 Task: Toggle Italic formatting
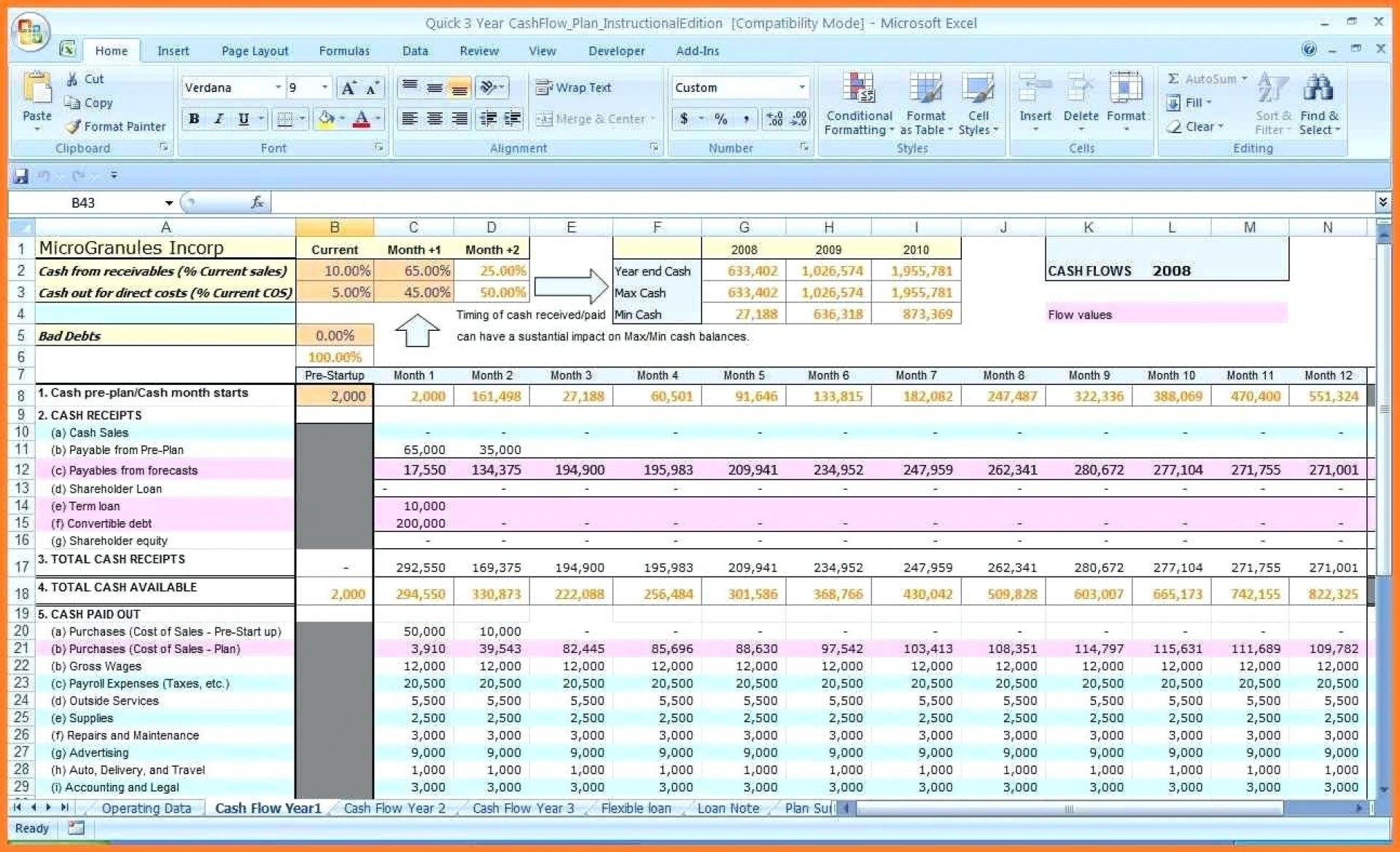(218, 119)
